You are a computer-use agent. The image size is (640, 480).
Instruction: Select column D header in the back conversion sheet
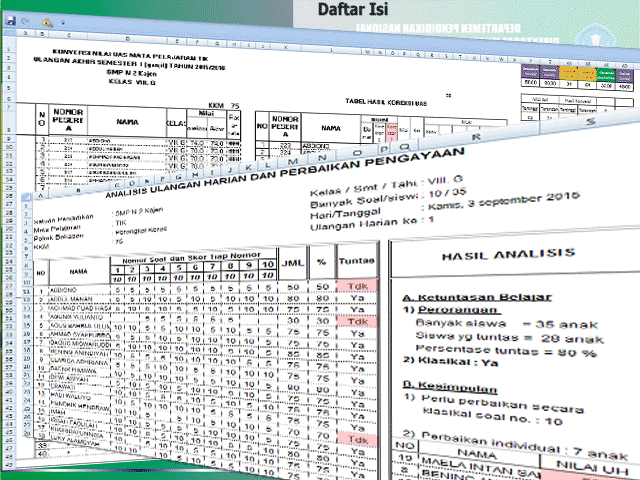tap(128, 38)
